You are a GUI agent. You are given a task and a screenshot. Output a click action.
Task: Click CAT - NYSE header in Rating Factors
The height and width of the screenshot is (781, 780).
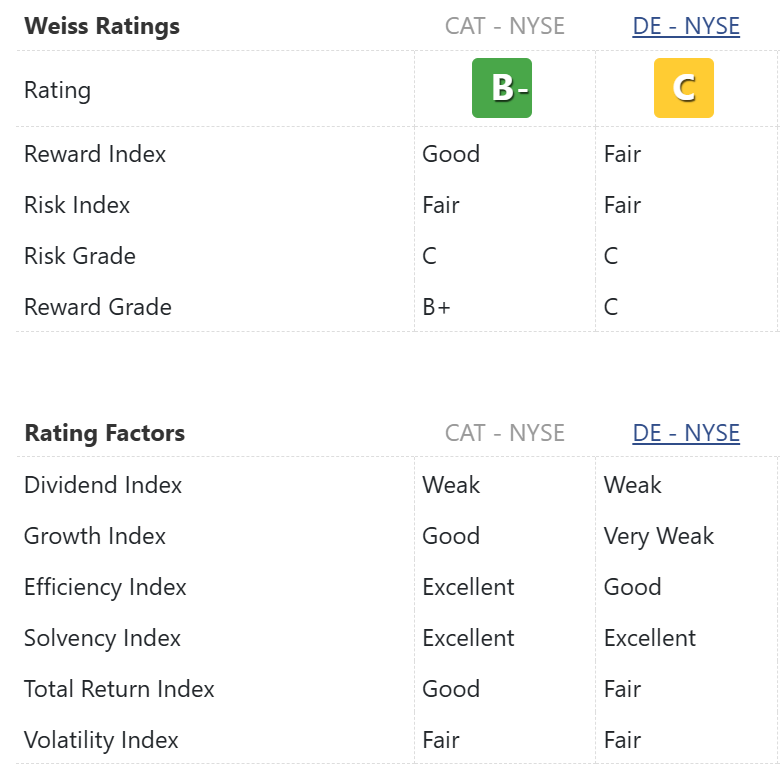coord(505,433)
